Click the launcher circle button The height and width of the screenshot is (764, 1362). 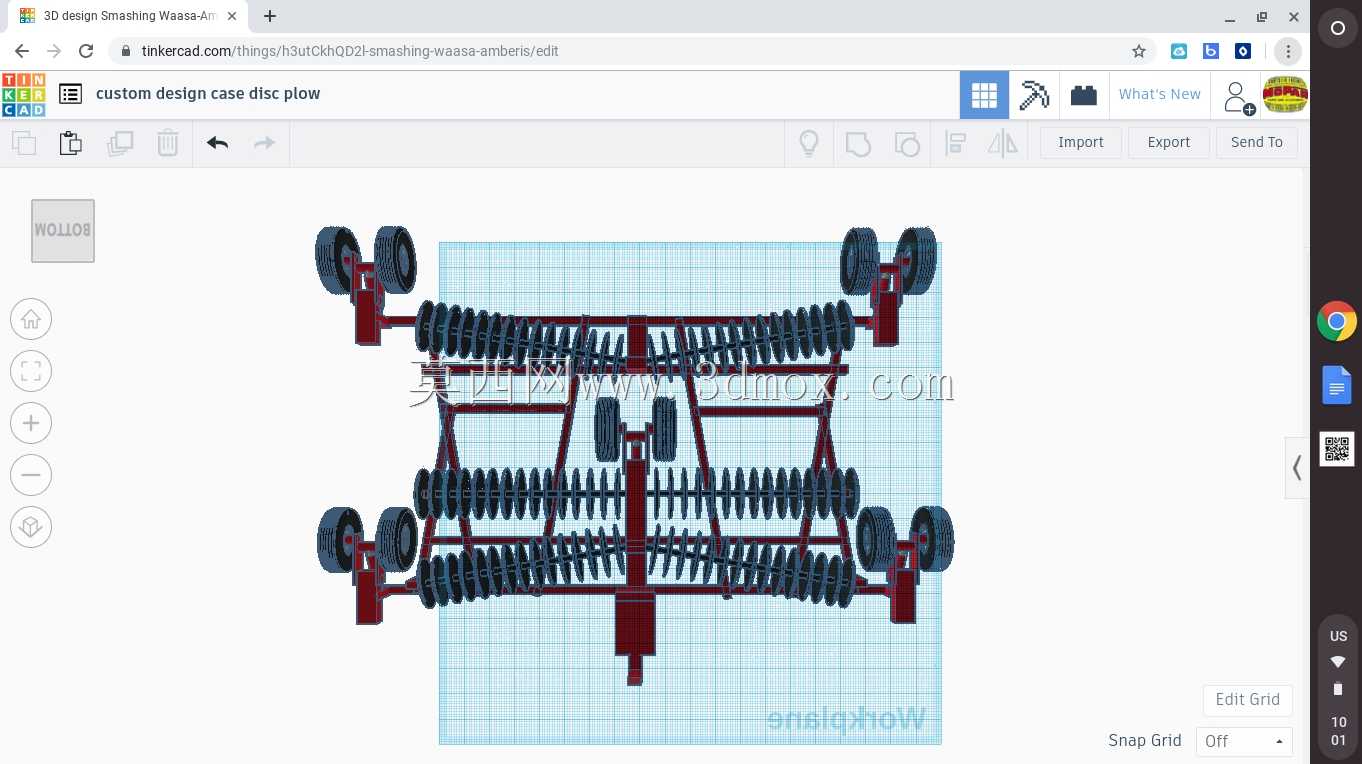coord(1337,29)
